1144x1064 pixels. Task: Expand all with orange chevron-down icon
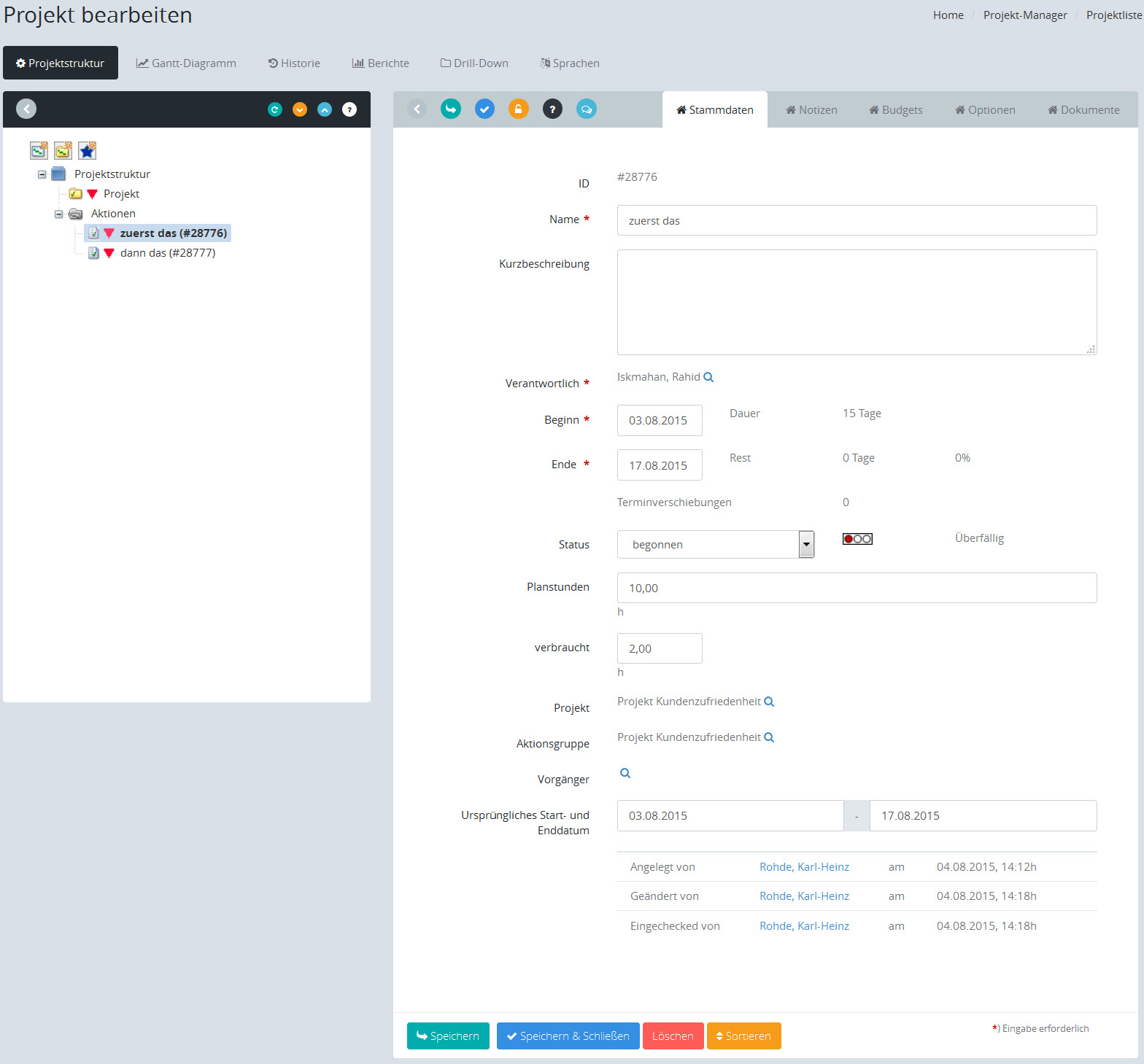[x=300, y=109]
